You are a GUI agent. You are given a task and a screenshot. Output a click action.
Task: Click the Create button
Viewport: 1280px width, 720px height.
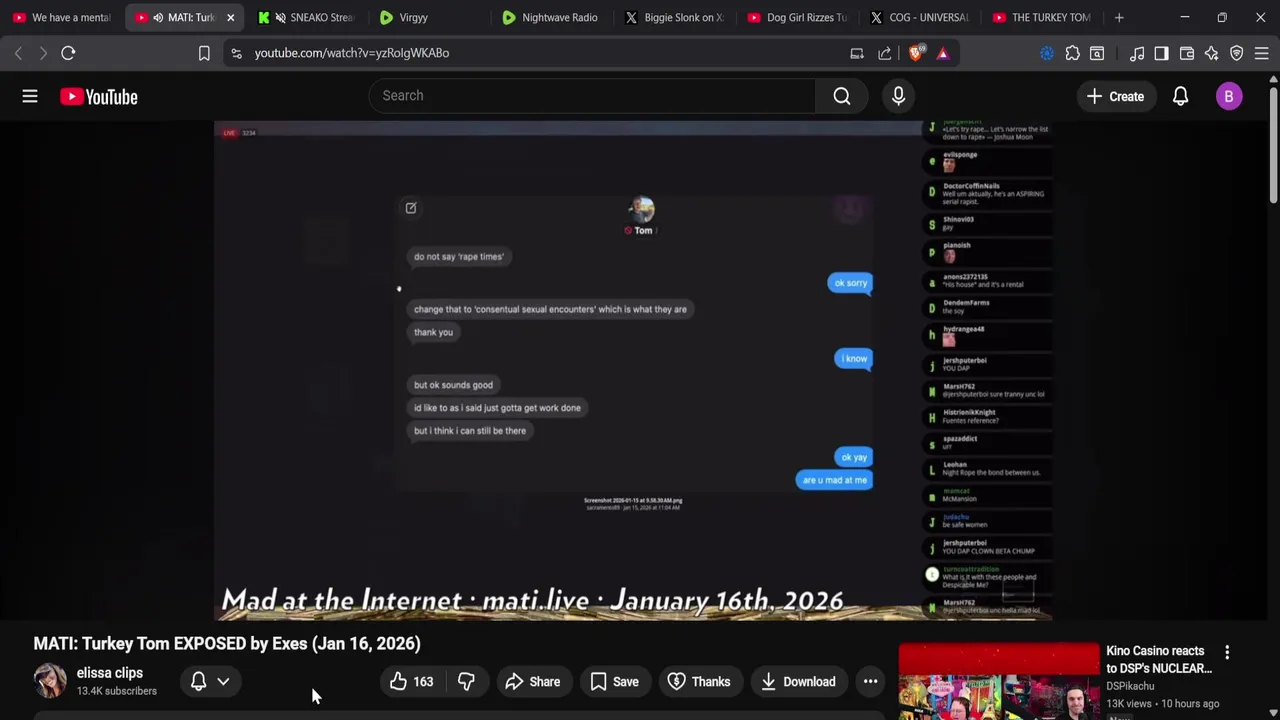click(x=1115, y=97)
